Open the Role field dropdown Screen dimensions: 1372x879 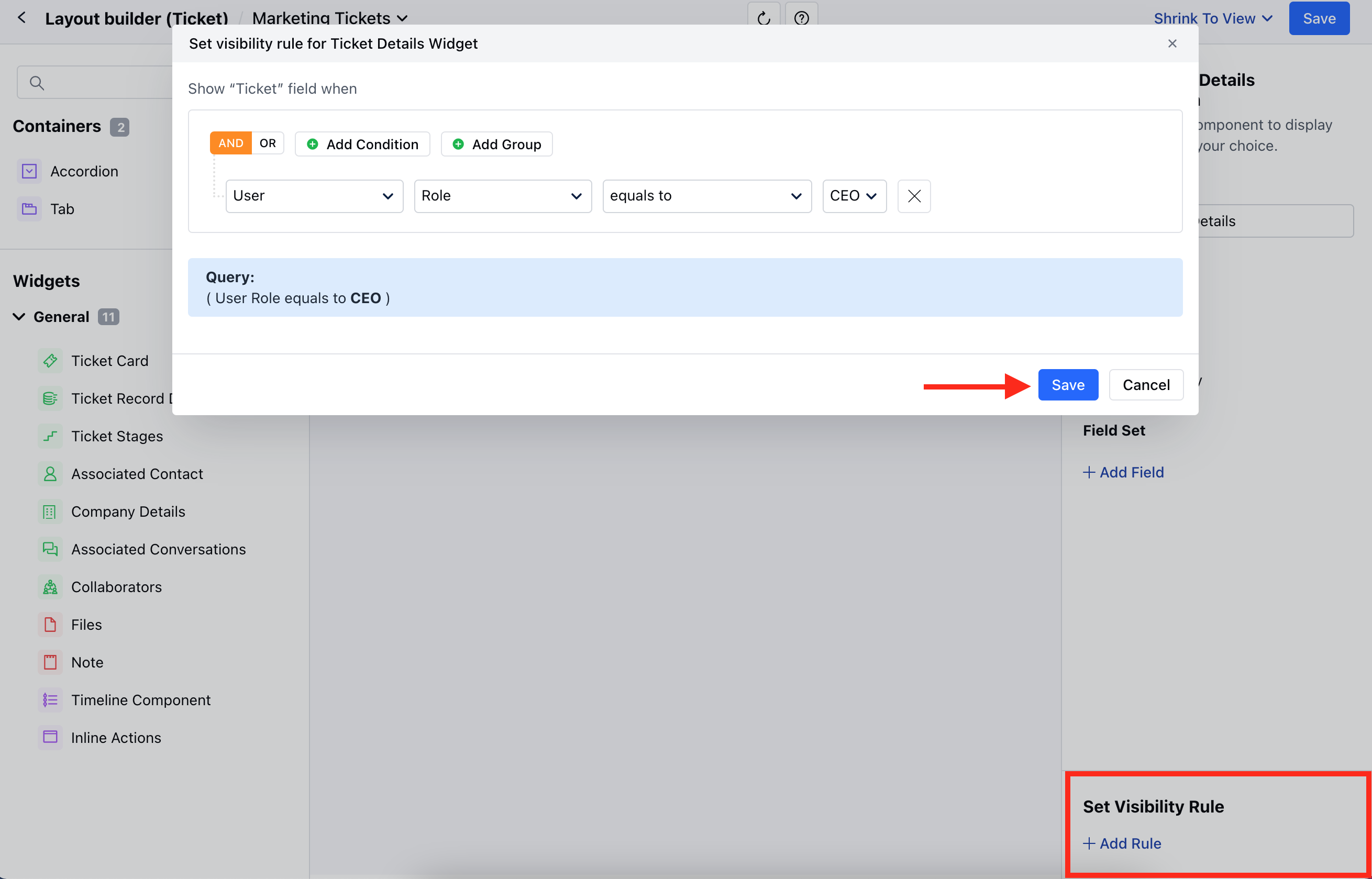pos(502,196)
